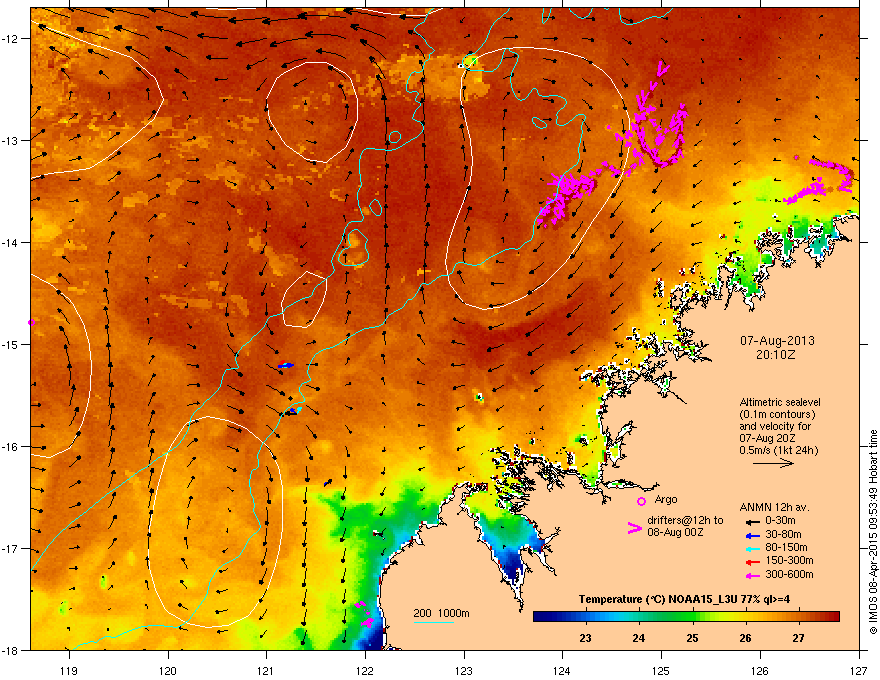Click the 'Argo' legend label
The image size is (880, 680).
coord(666,499)
